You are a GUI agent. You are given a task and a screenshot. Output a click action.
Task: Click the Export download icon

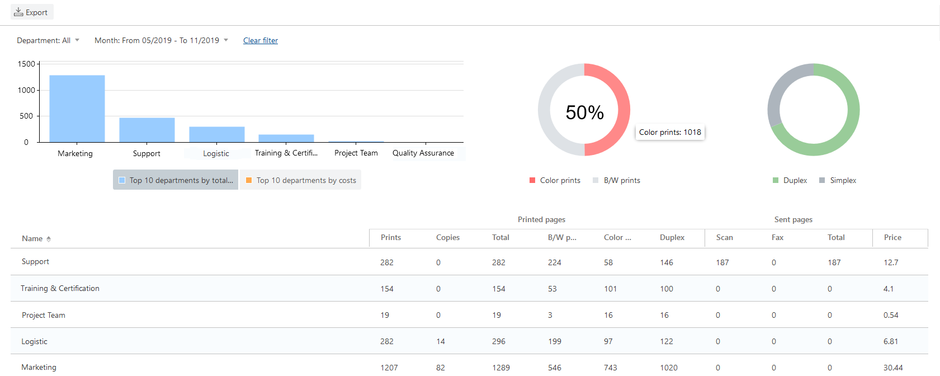tap(19, 11)
